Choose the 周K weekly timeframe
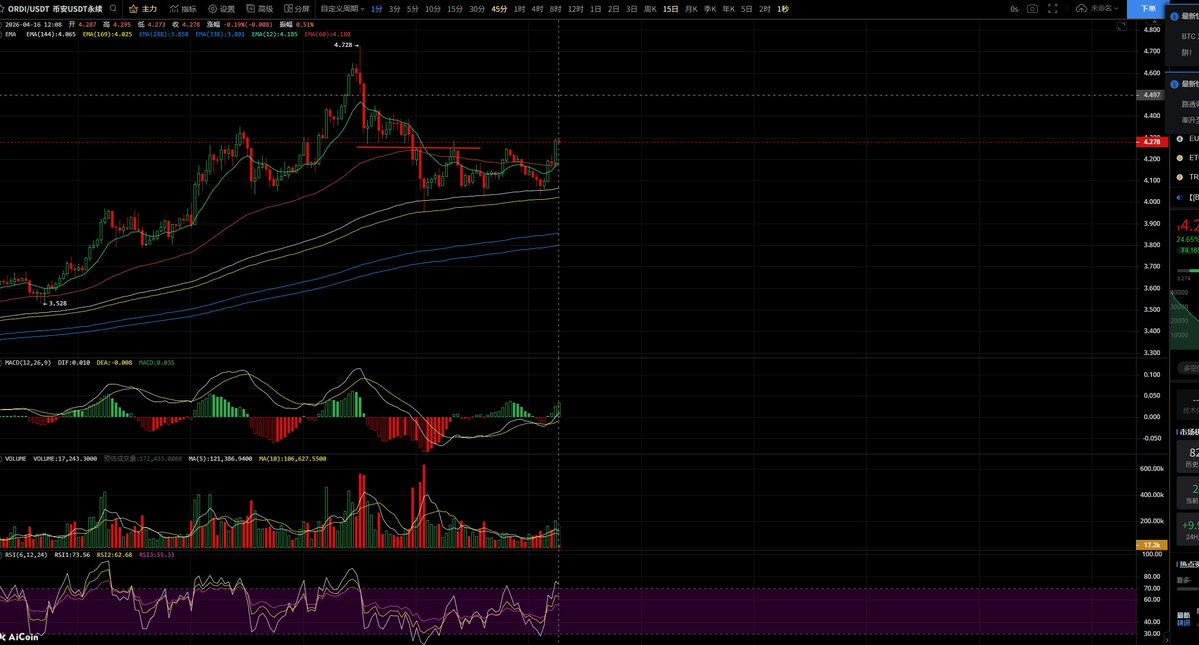Screen dimensions: 1199x645 coord(650,9)
